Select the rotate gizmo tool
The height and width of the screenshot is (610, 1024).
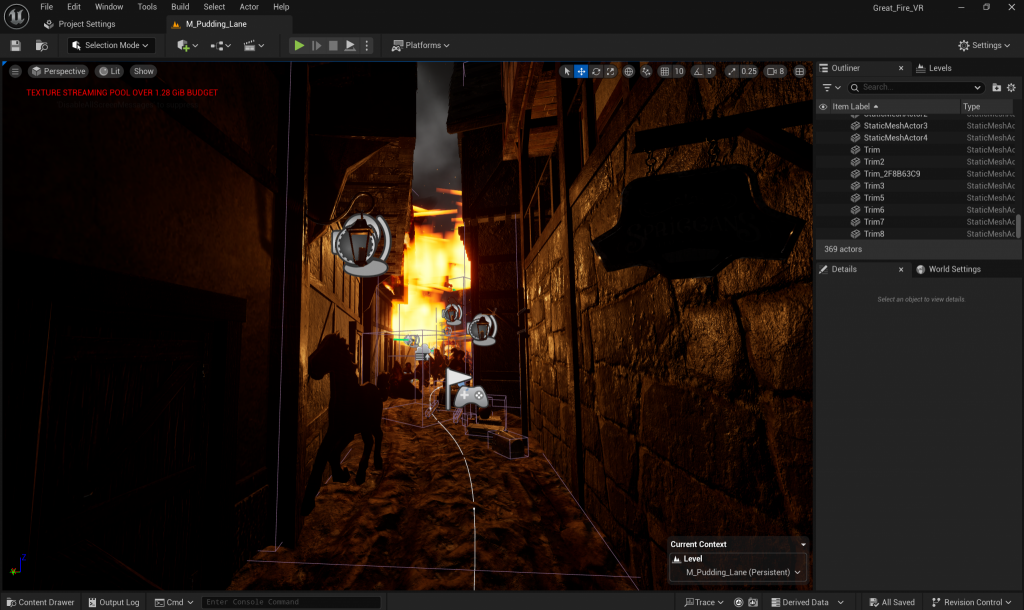(596, 71)
